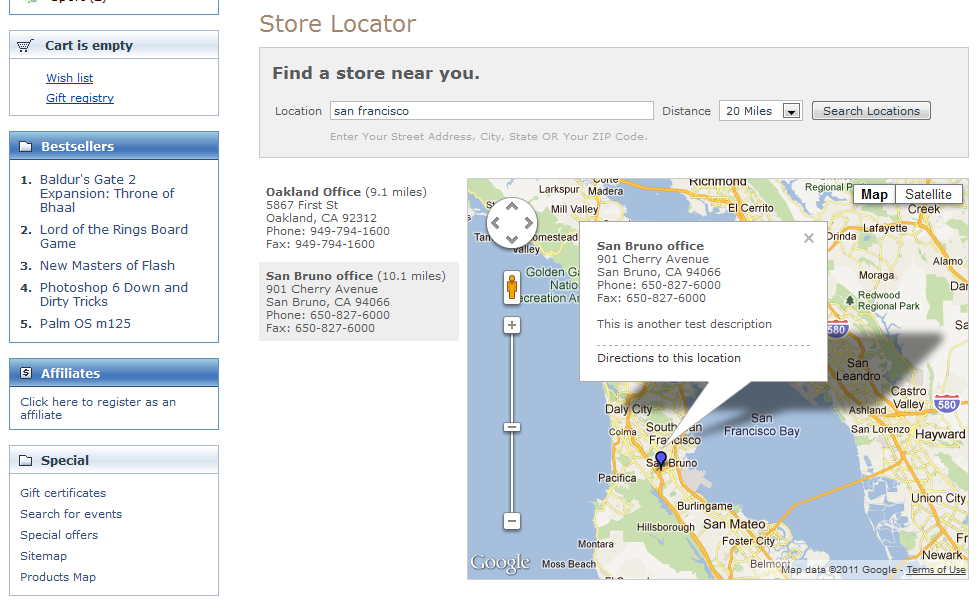The height and width of the screenshot is (608, 979).
Task: Zoom in the map with plus button
Action: pos(512,325)
